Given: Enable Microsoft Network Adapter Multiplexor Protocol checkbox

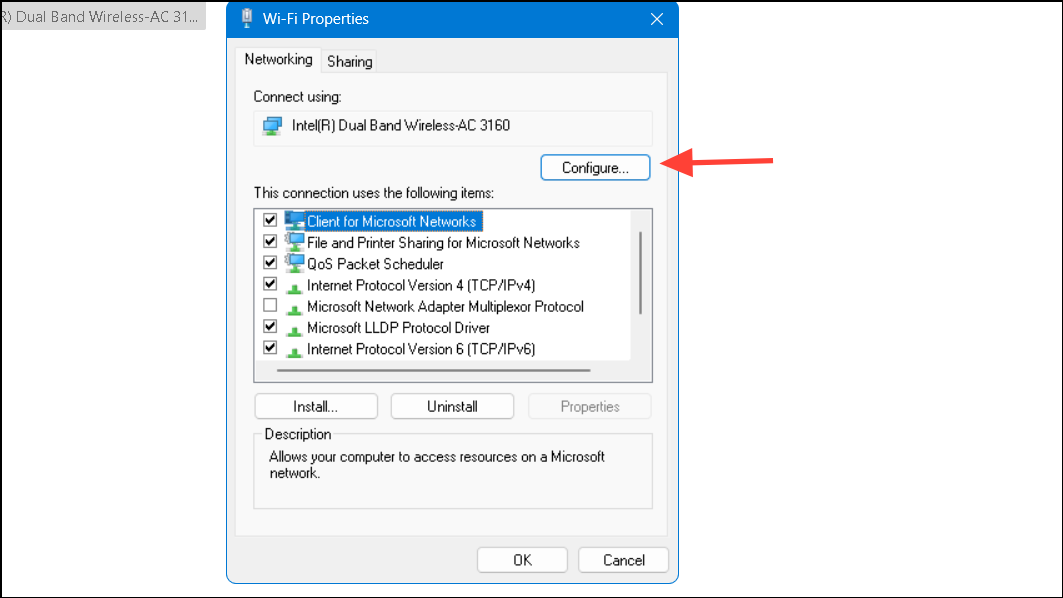Looking at the screenshot, I should coord(269,306).
